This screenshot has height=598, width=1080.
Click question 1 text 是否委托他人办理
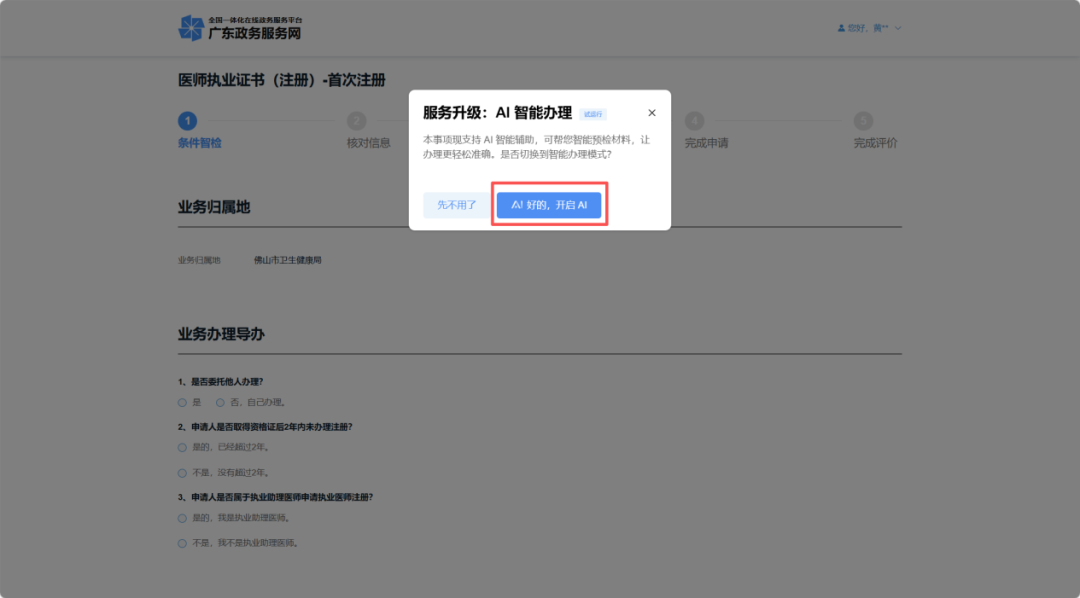[x=220, y=382]
